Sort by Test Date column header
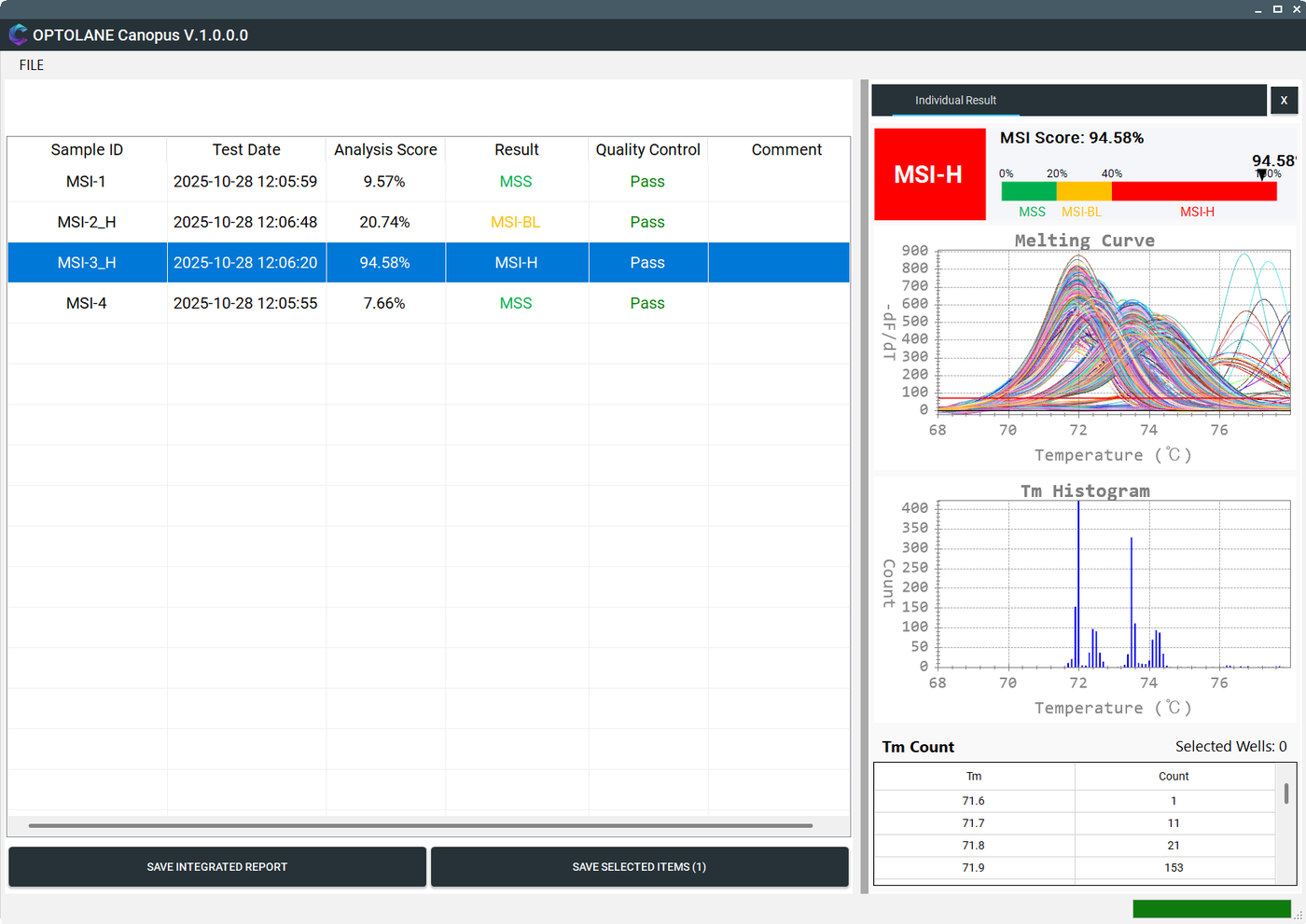 tap(246, 150)
